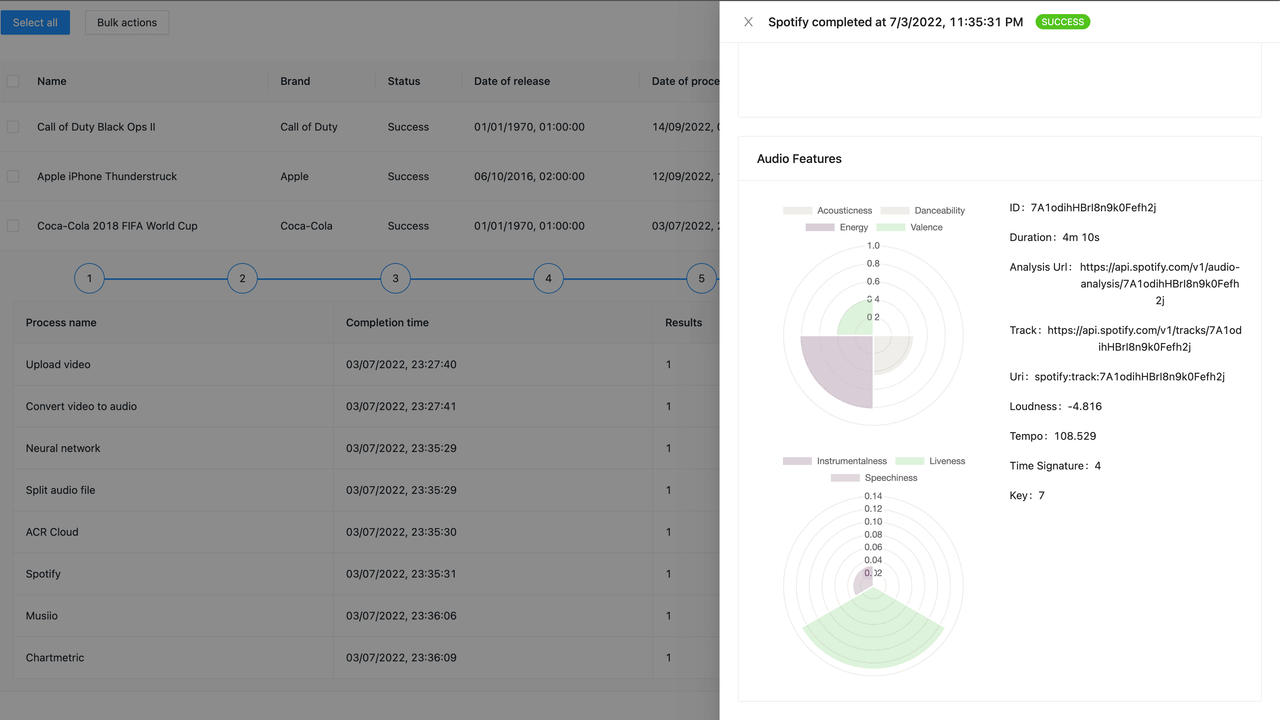Hide the Energy series in chart

pyautogui.click(x=837, y=228)
